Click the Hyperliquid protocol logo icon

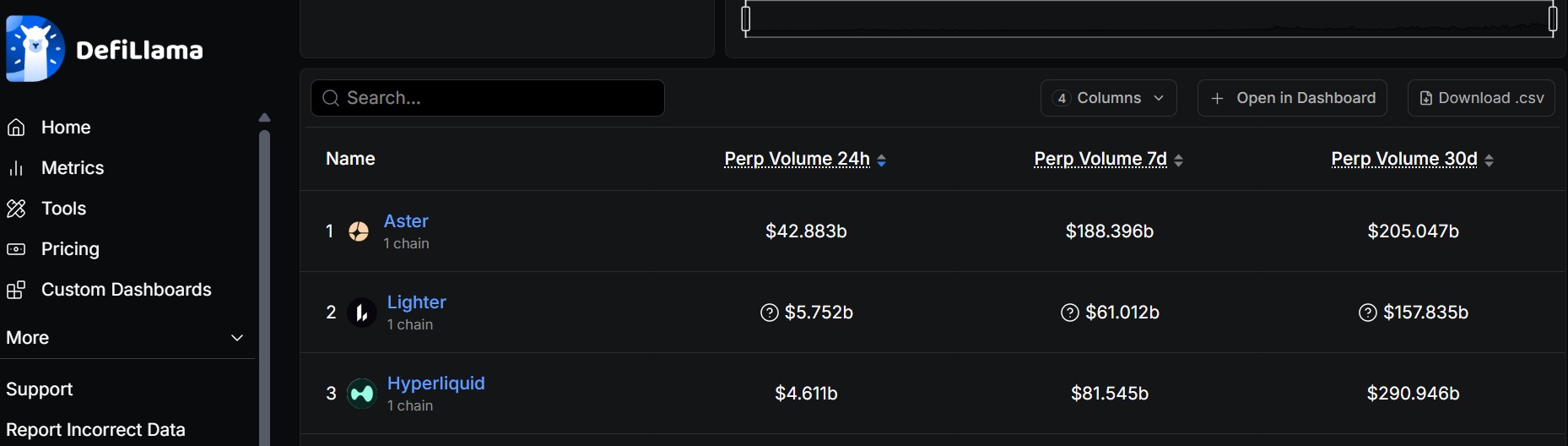coord(362,394)
